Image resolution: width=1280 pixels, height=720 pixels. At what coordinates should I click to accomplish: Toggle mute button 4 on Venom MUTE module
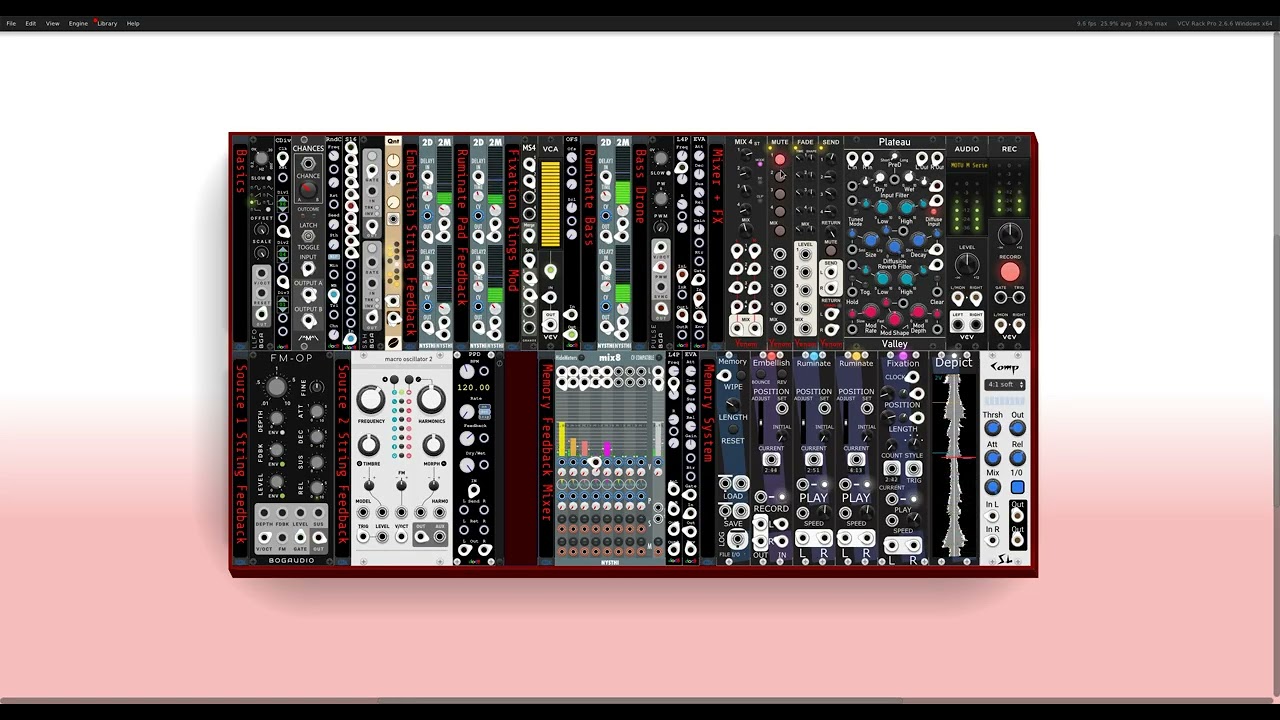tap(780, 212)
